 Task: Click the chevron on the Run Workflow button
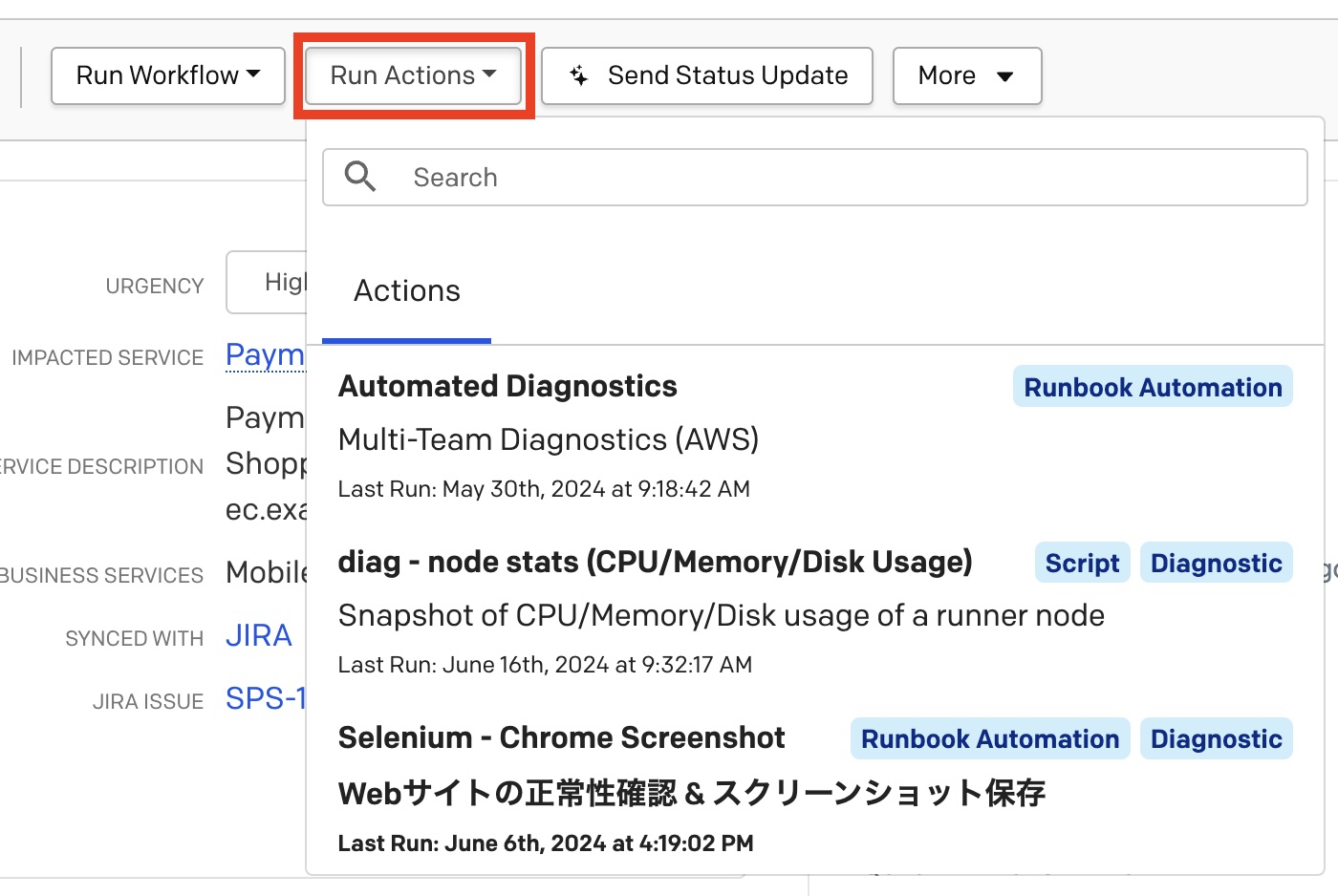coord(252,74)
